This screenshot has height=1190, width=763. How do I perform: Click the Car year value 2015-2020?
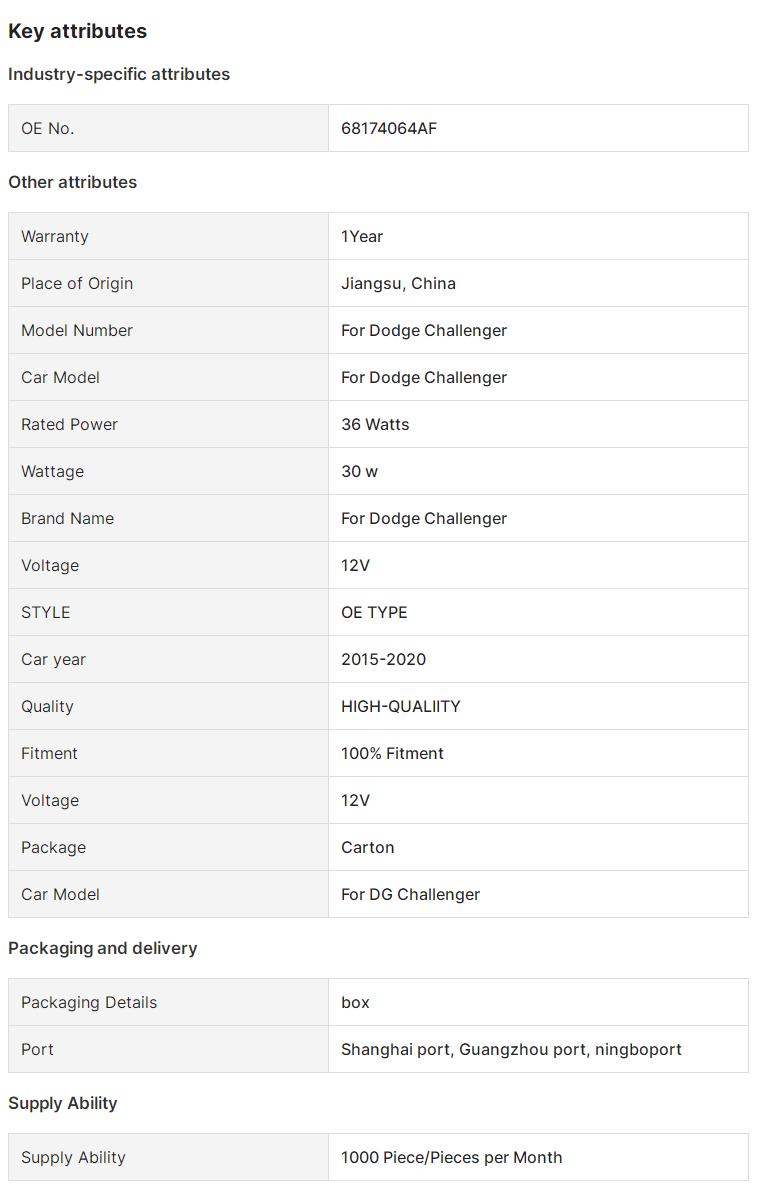(383, 659)
